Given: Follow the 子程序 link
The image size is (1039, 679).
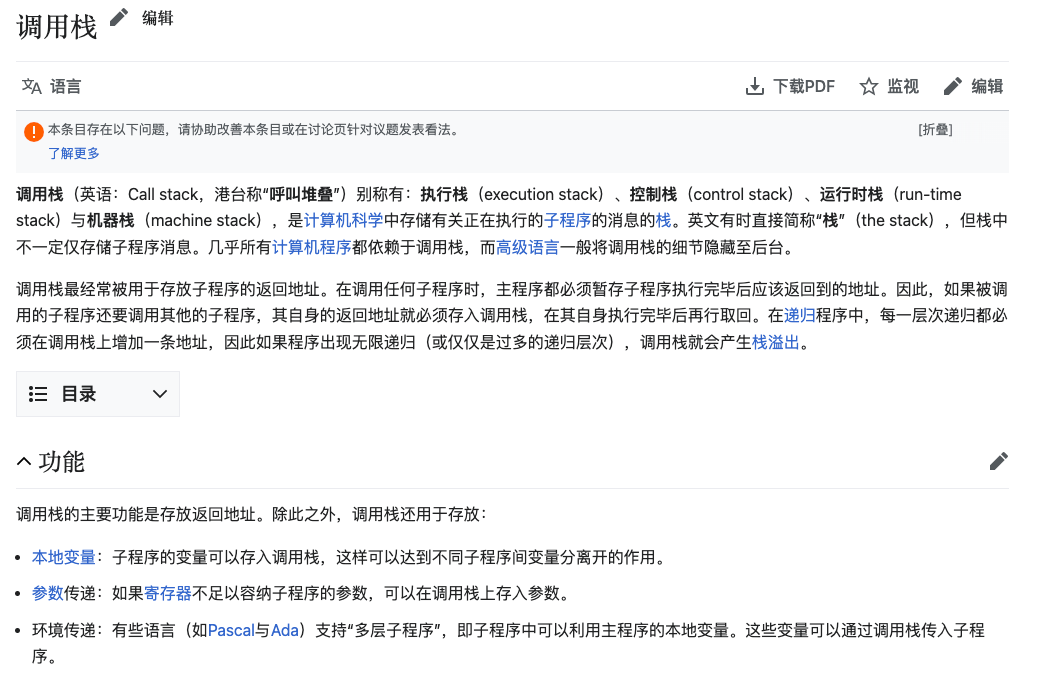Looking at the screenshot, I should (567, 221).
